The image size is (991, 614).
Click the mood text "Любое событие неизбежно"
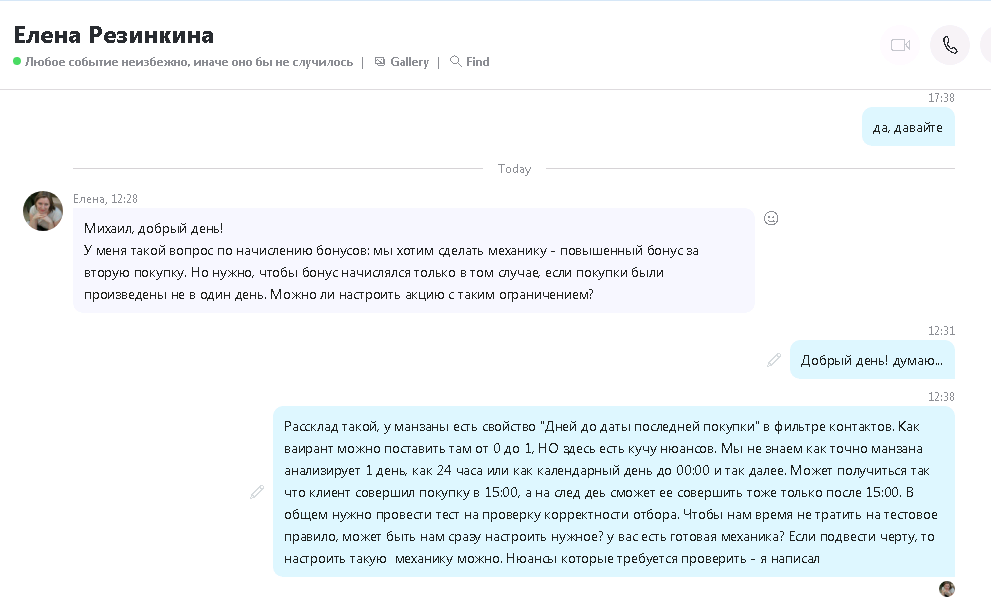tap(189, 62)
